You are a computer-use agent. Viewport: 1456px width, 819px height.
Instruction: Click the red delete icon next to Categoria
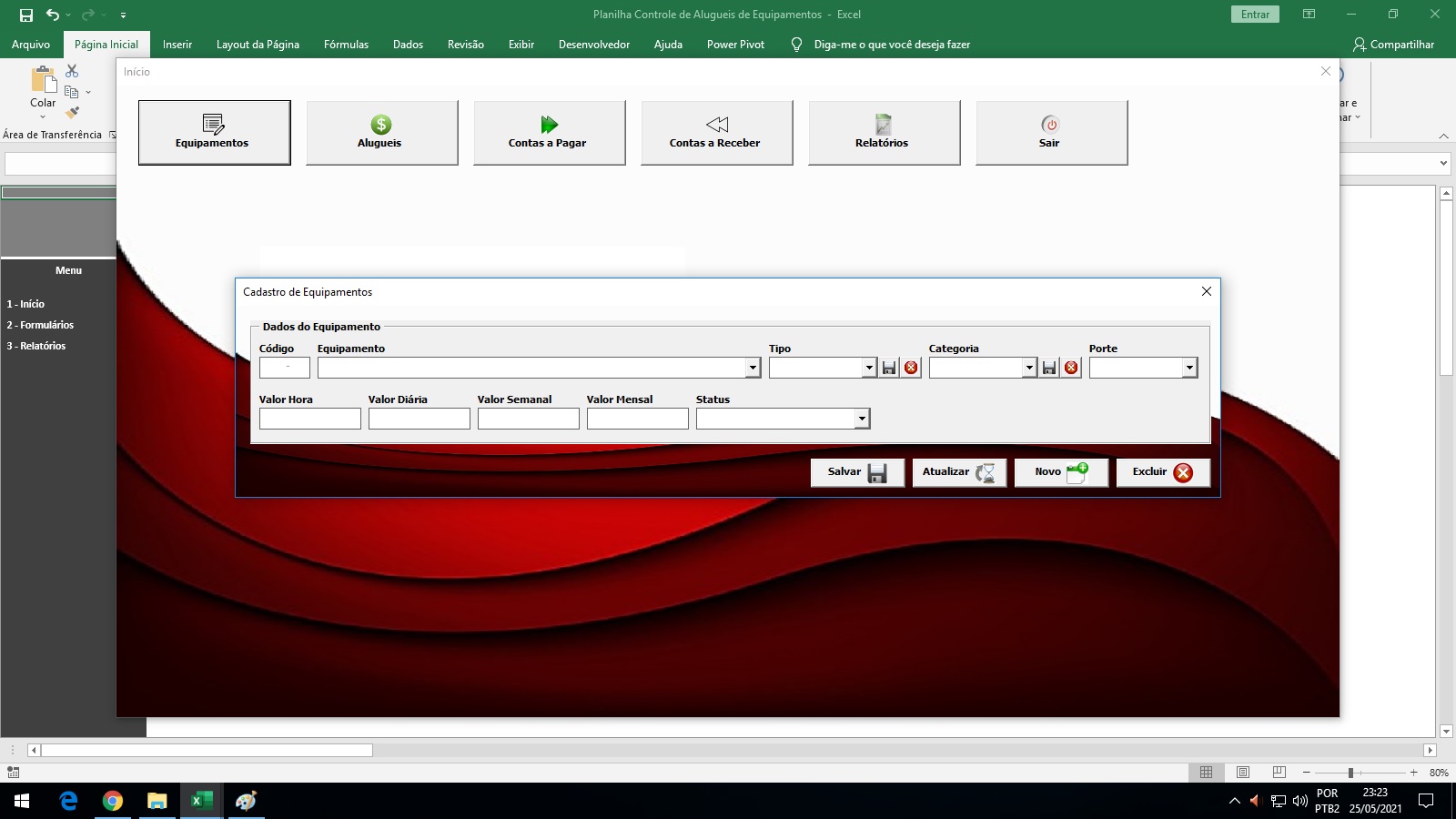[1071, 368]
